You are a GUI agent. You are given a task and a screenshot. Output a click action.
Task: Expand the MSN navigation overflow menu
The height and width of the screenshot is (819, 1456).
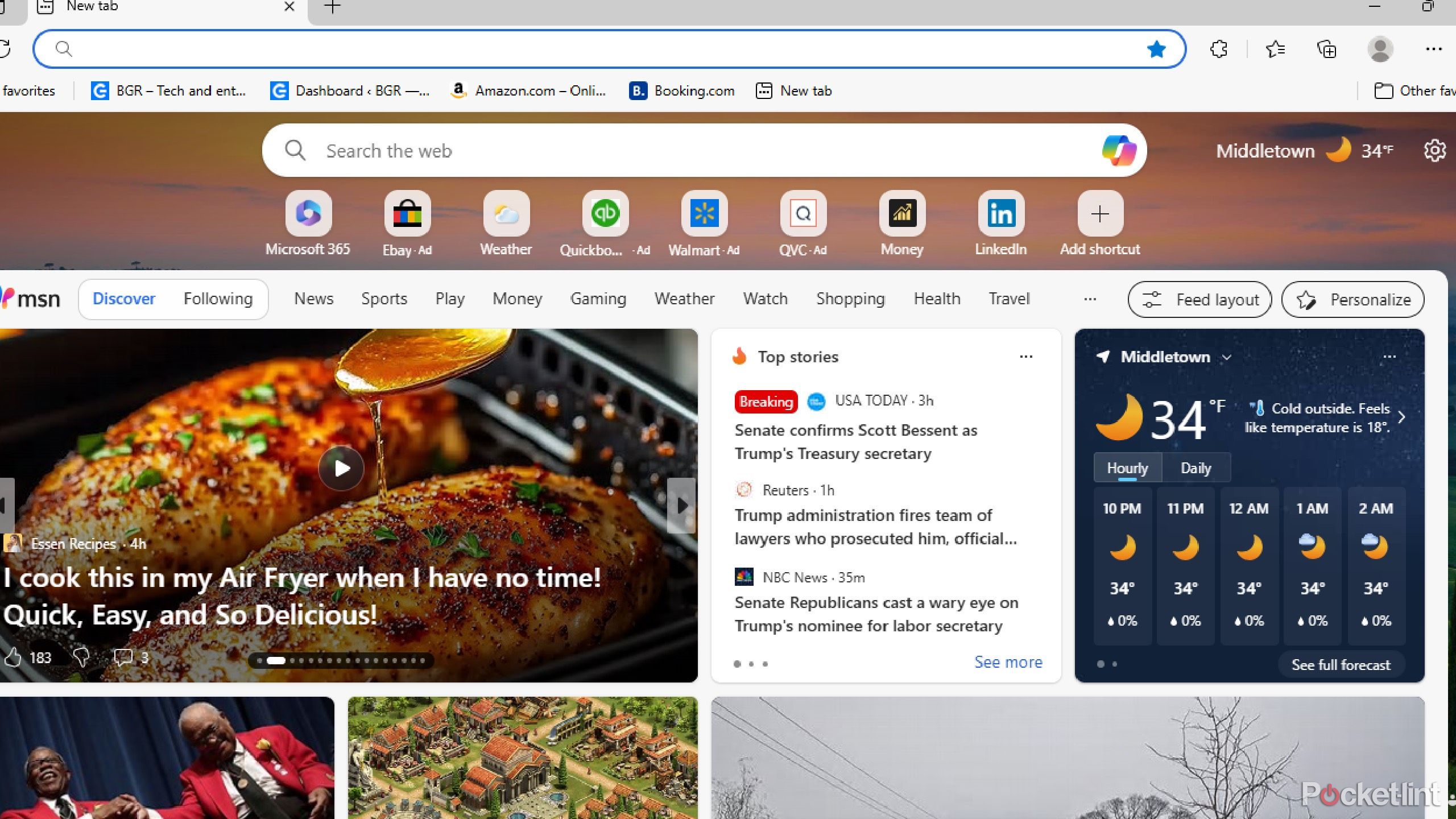coord(1090,299)
